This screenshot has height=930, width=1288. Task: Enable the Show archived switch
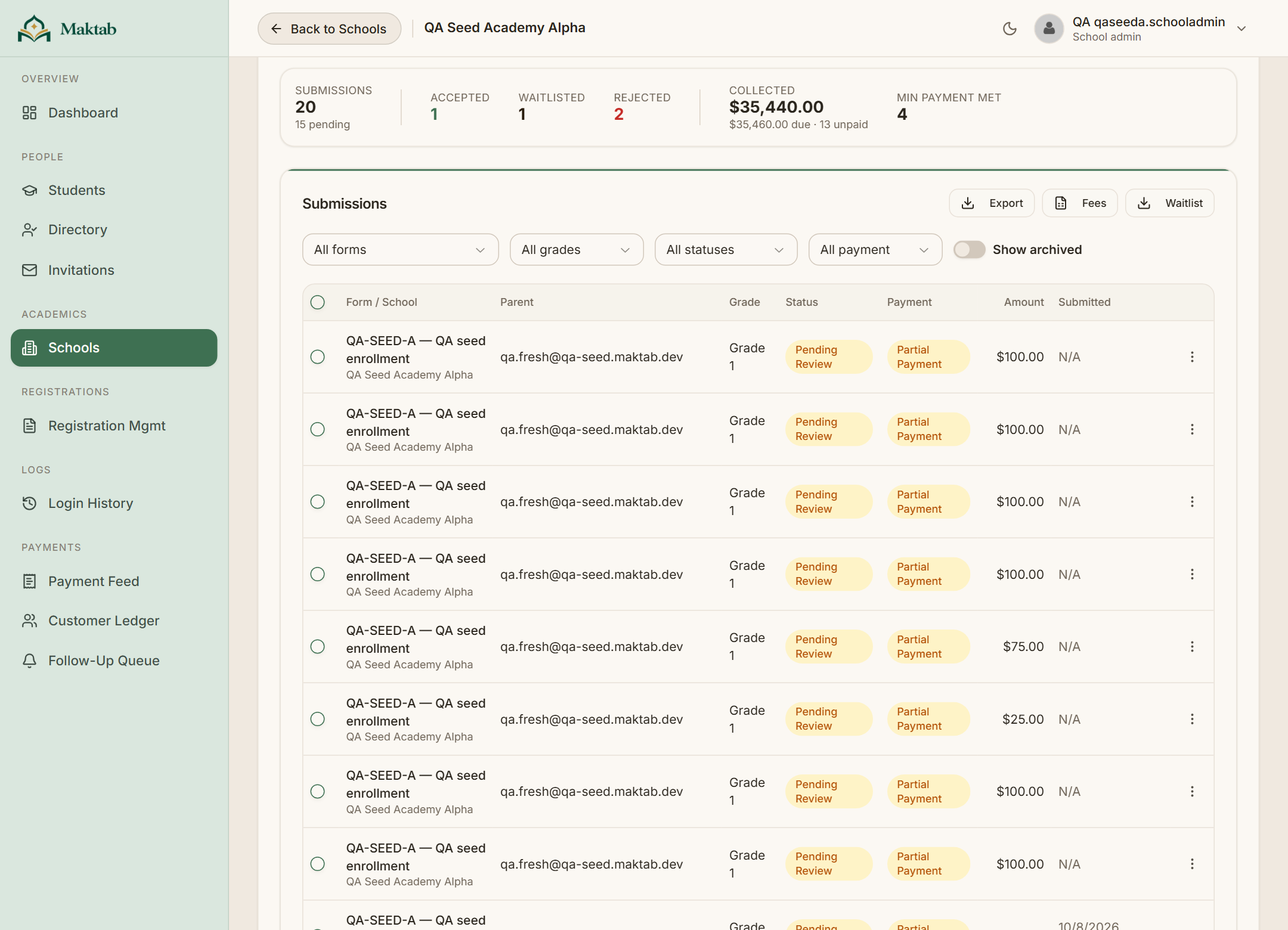click(x=969, y=249)
